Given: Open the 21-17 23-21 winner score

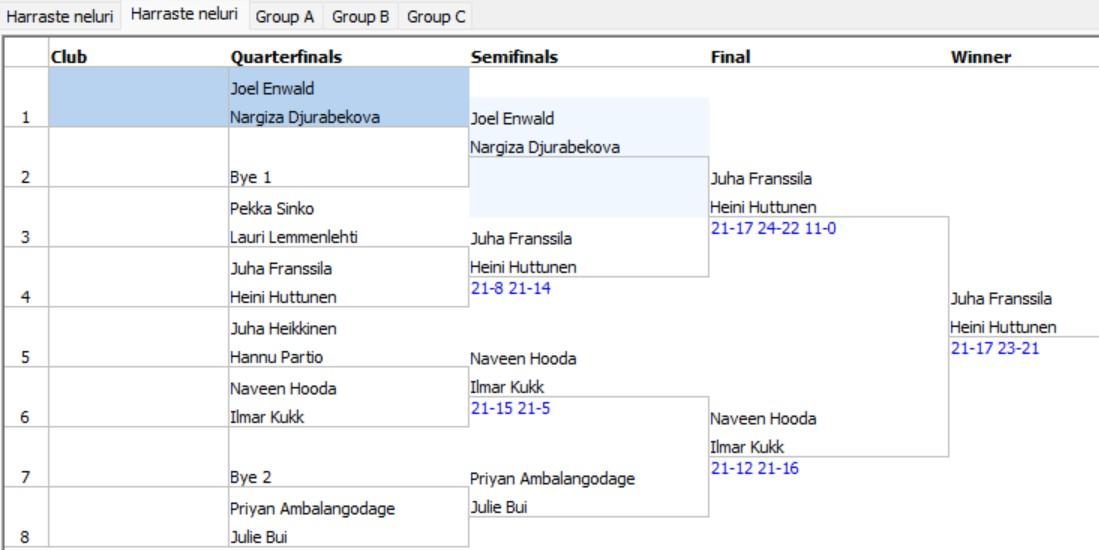Looking at the screenshot, I should 994,348.
